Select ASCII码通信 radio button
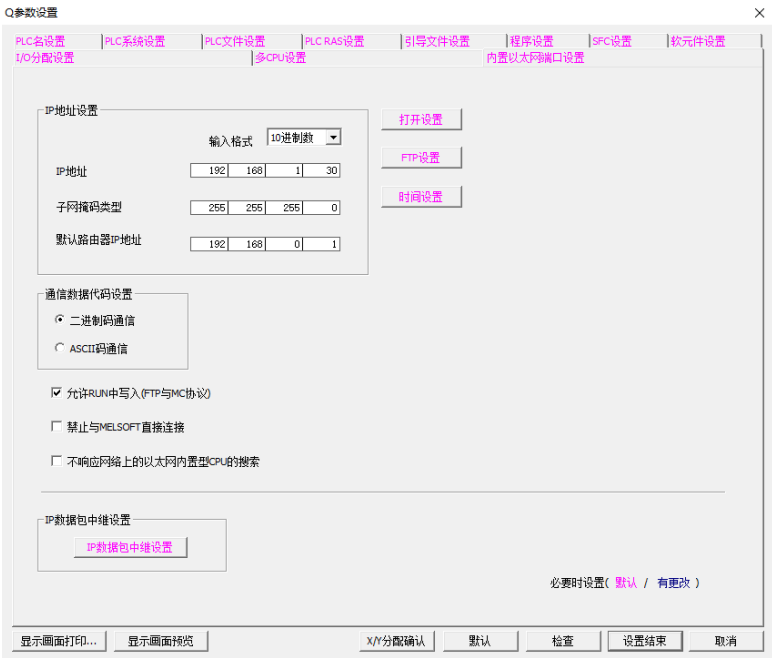This screenshot has width=772, height=658. (60, 349)
